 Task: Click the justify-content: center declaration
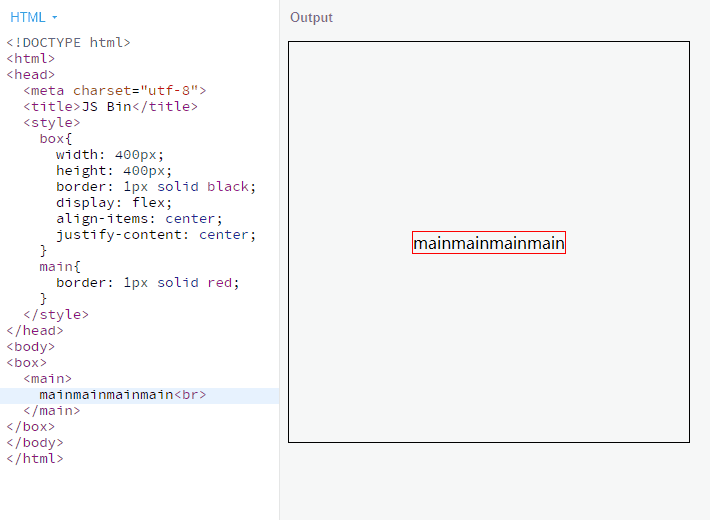coord(156,234)
